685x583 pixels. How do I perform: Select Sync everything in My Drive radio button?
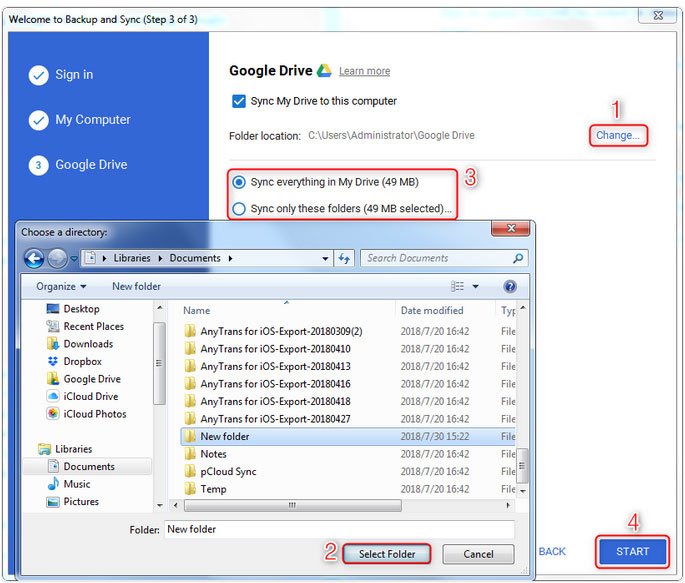click(x=239, y=182)
